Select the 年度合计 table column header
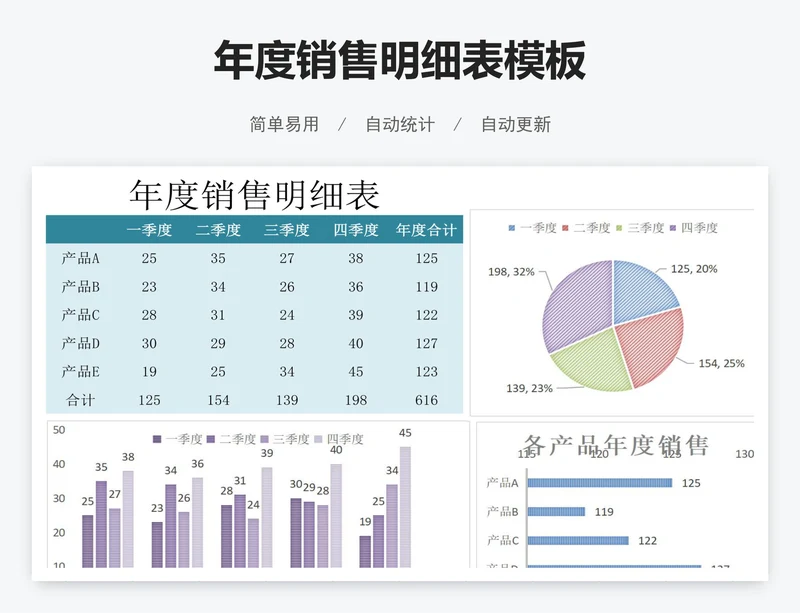The image size is (800, 613). click(x=426, y=230)
